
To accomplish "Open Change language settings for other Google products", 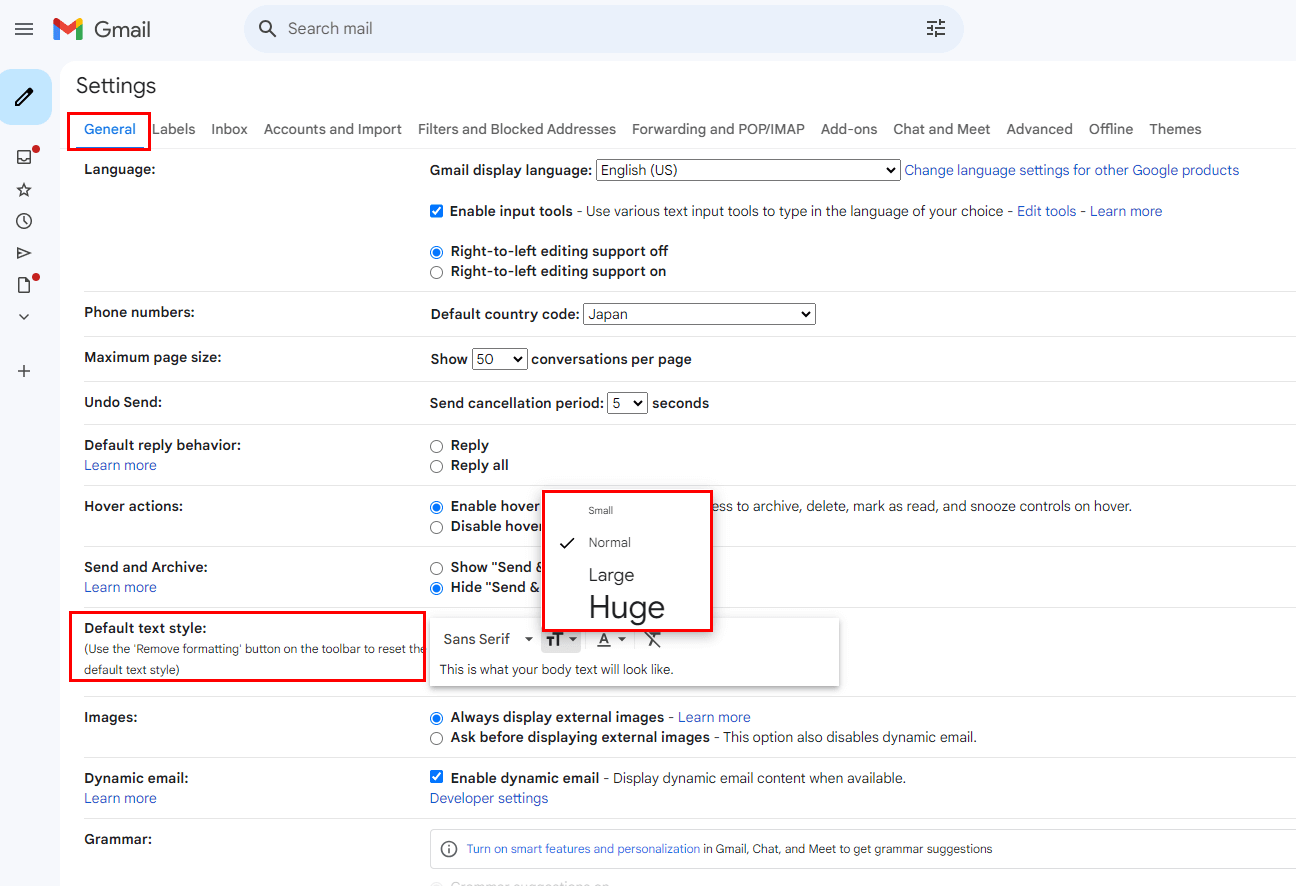I will click(1071, 171).
